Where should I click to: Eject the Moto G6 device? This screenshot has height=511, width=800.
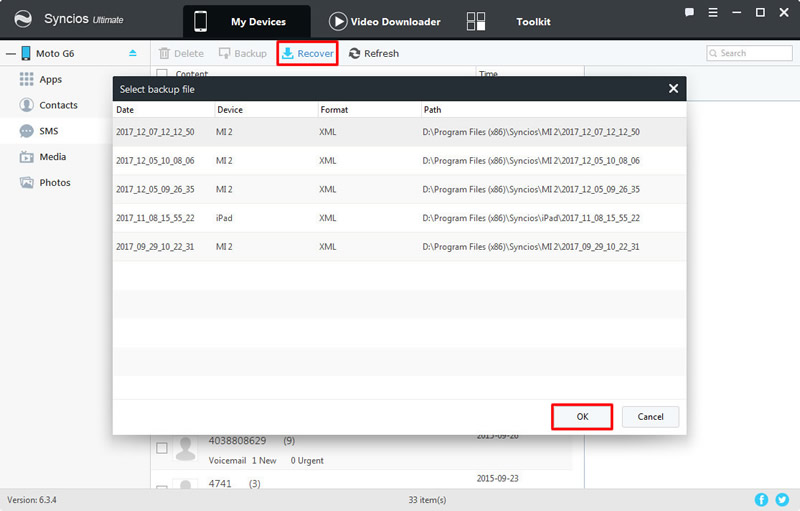pos(133,53)
